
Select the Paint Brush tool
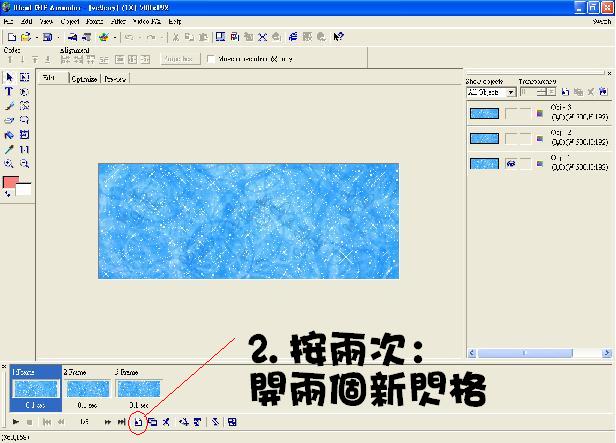click(9, 105)
